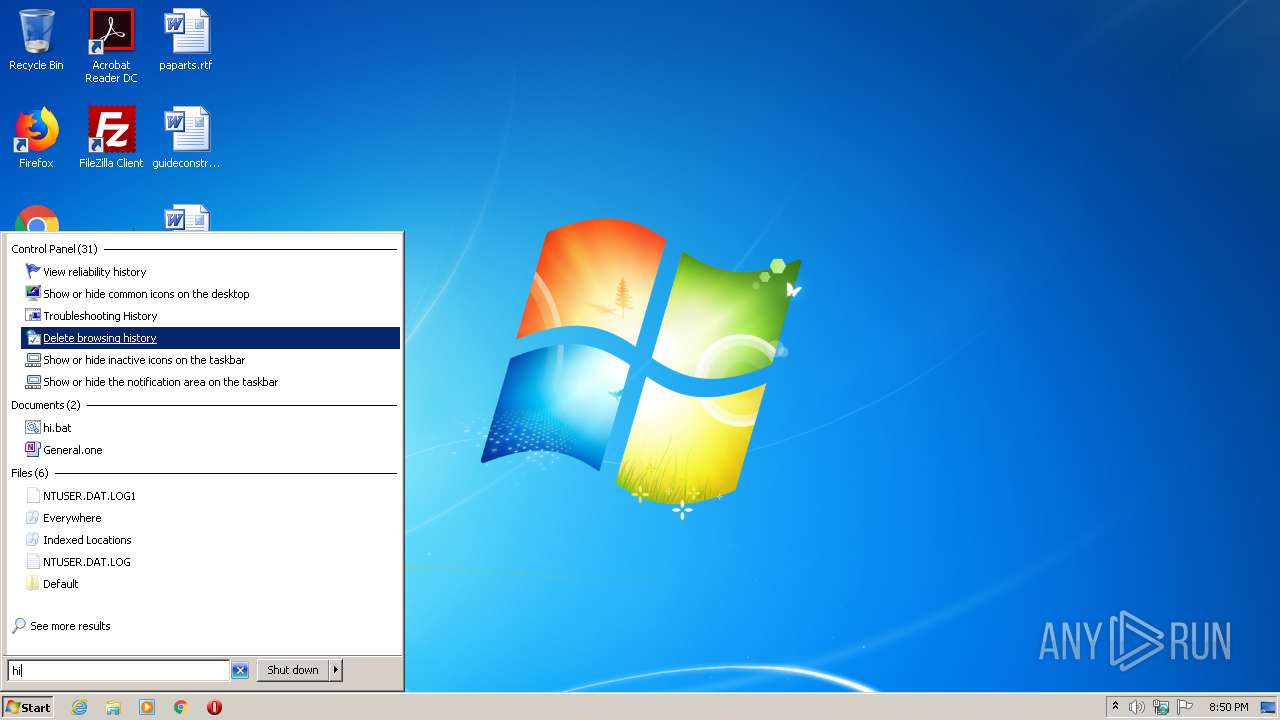Launch Acrobat Reader DC shortcut

tap(111, 45)
